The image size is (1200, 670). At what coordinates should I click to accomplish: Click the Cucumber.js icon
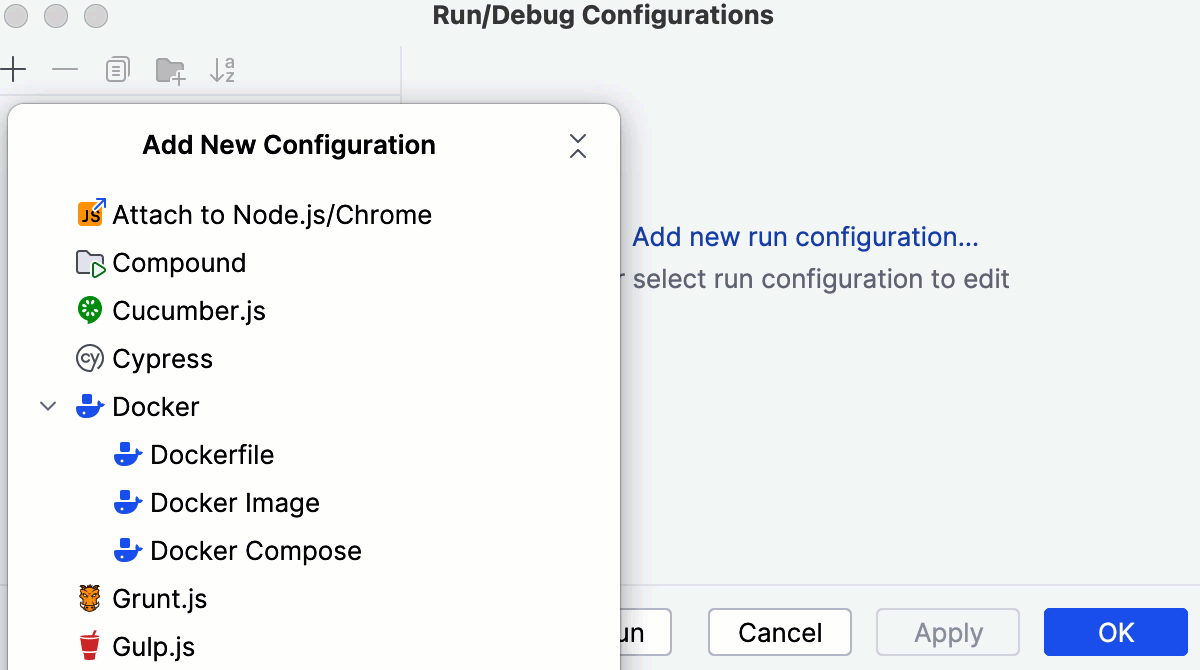click(x=89, y=310)
